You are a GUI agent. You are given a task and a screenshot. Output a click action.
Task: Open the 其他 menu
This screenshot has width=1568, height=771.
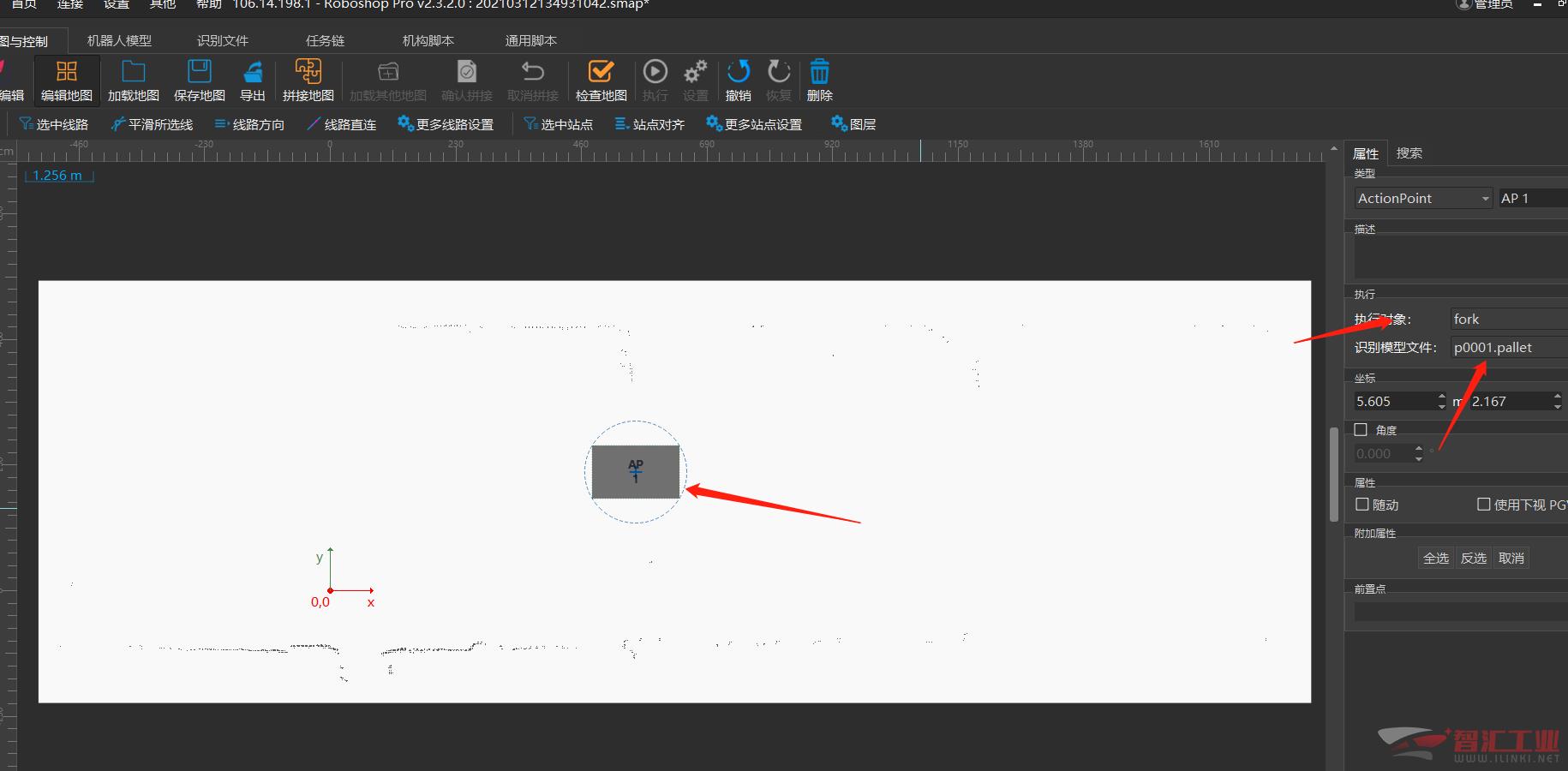(x=163, y=4)
